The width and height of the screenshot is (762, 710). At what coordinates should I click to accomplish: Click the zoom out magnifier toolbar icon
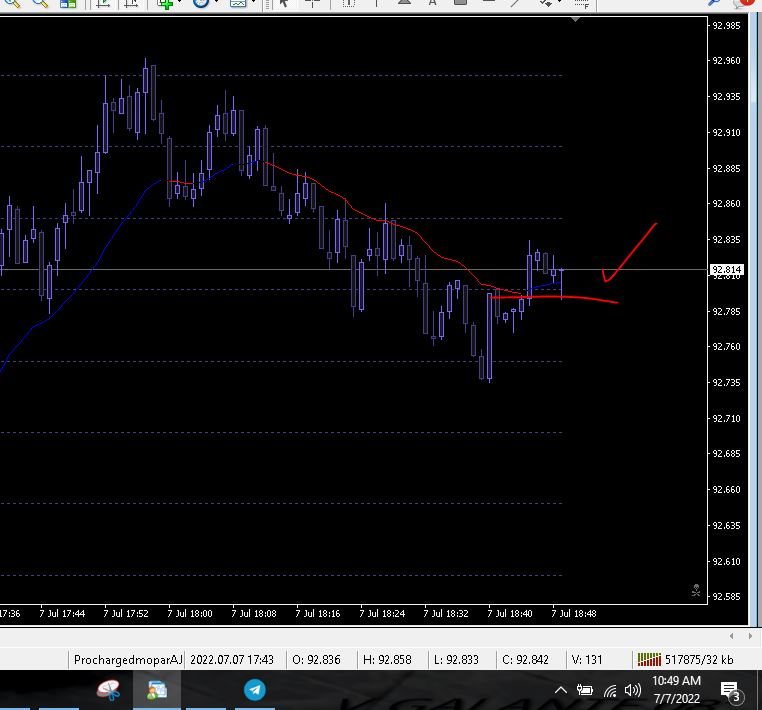coord(41,3)
